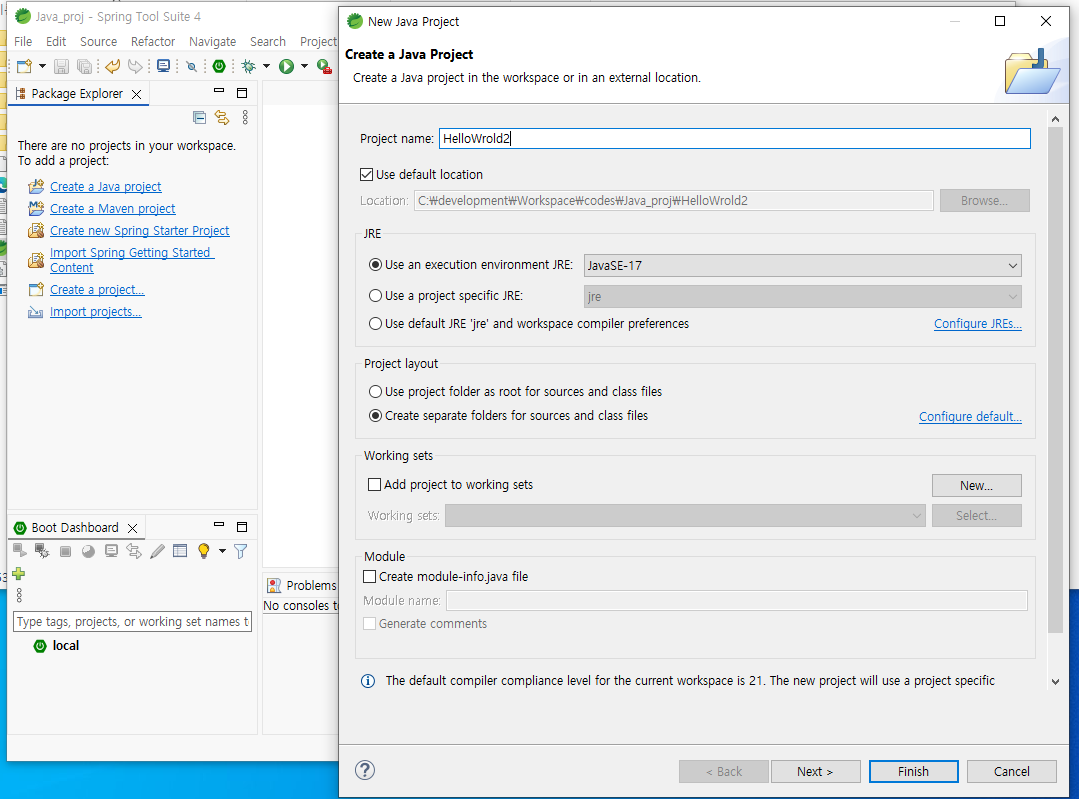Click Create new Spring Starter Project link
The height and width of the screenshot is (799, 1079).
[x=140, y=231]
